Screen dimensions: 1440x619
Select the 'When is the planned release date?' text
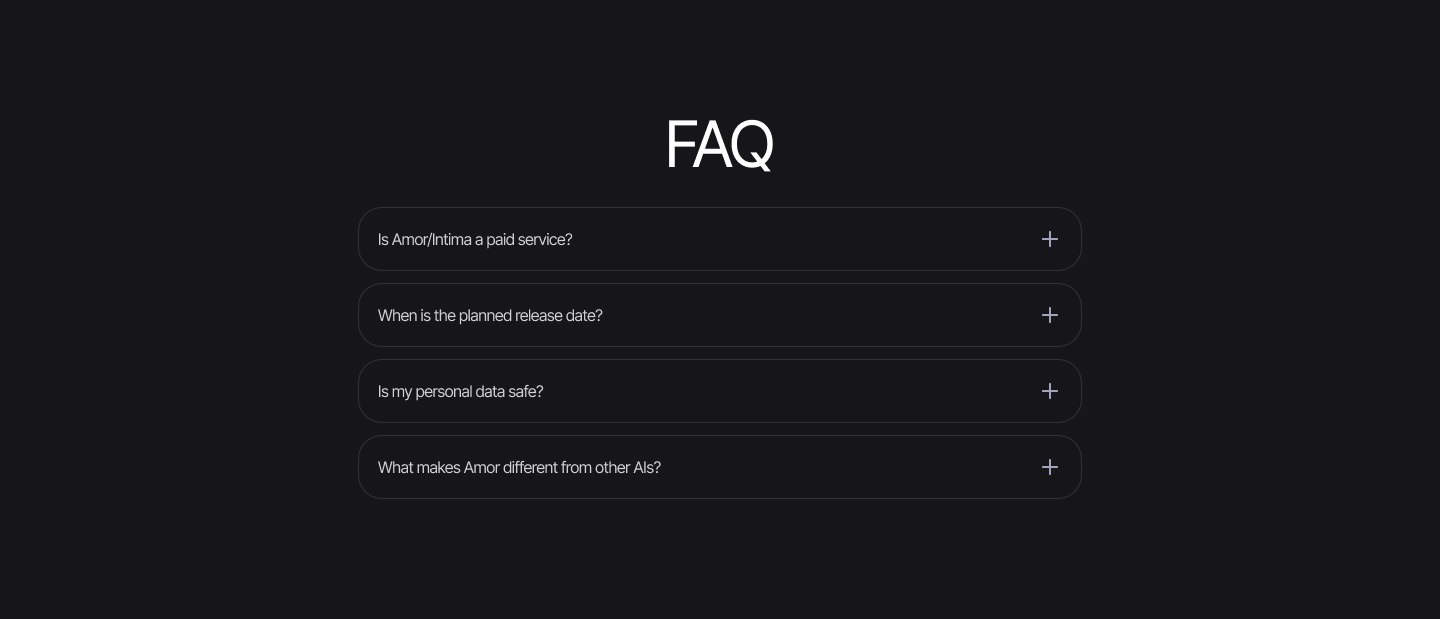[x=490, y=316]
